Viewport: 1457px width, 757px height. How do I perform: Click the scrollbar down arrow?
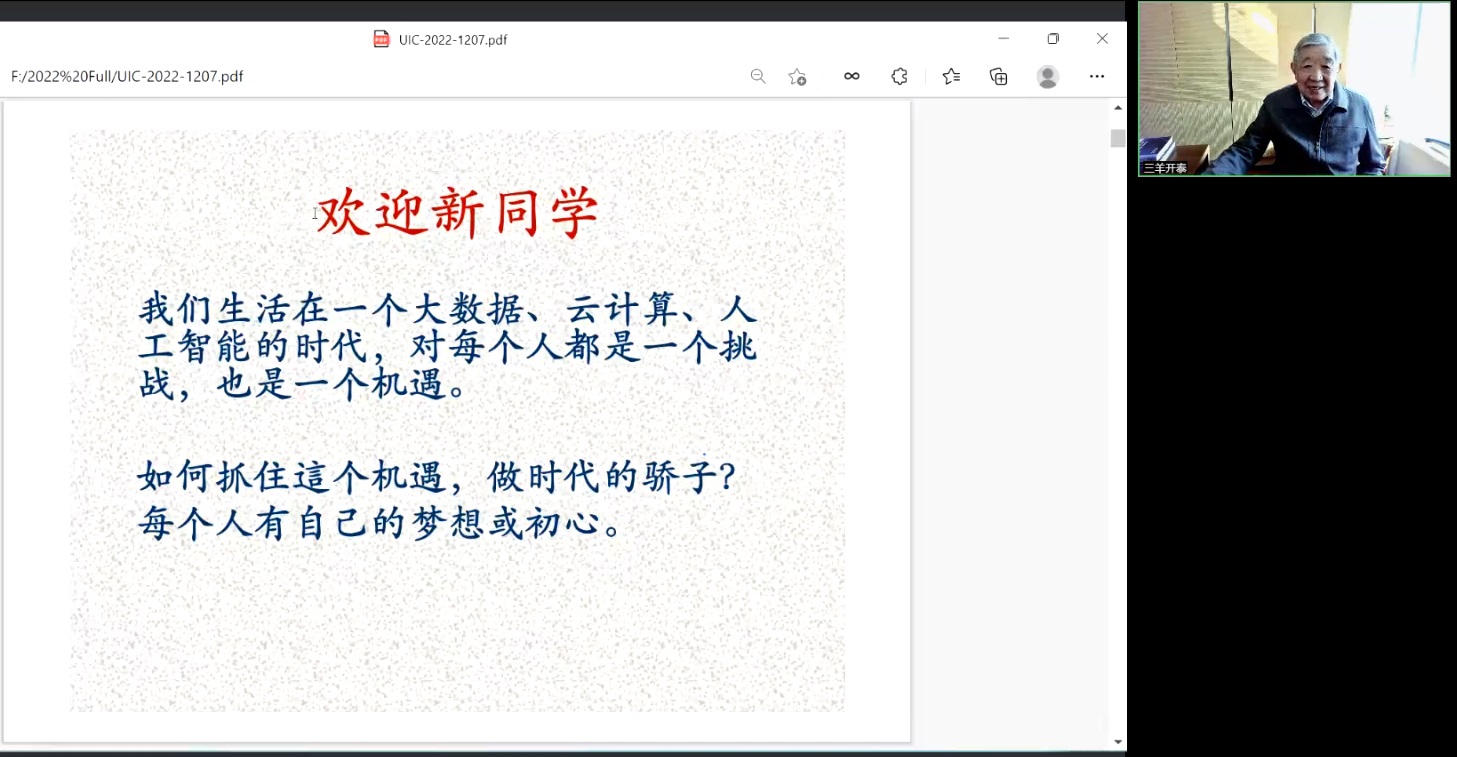pyautogui.click(x=1118, y=742)
